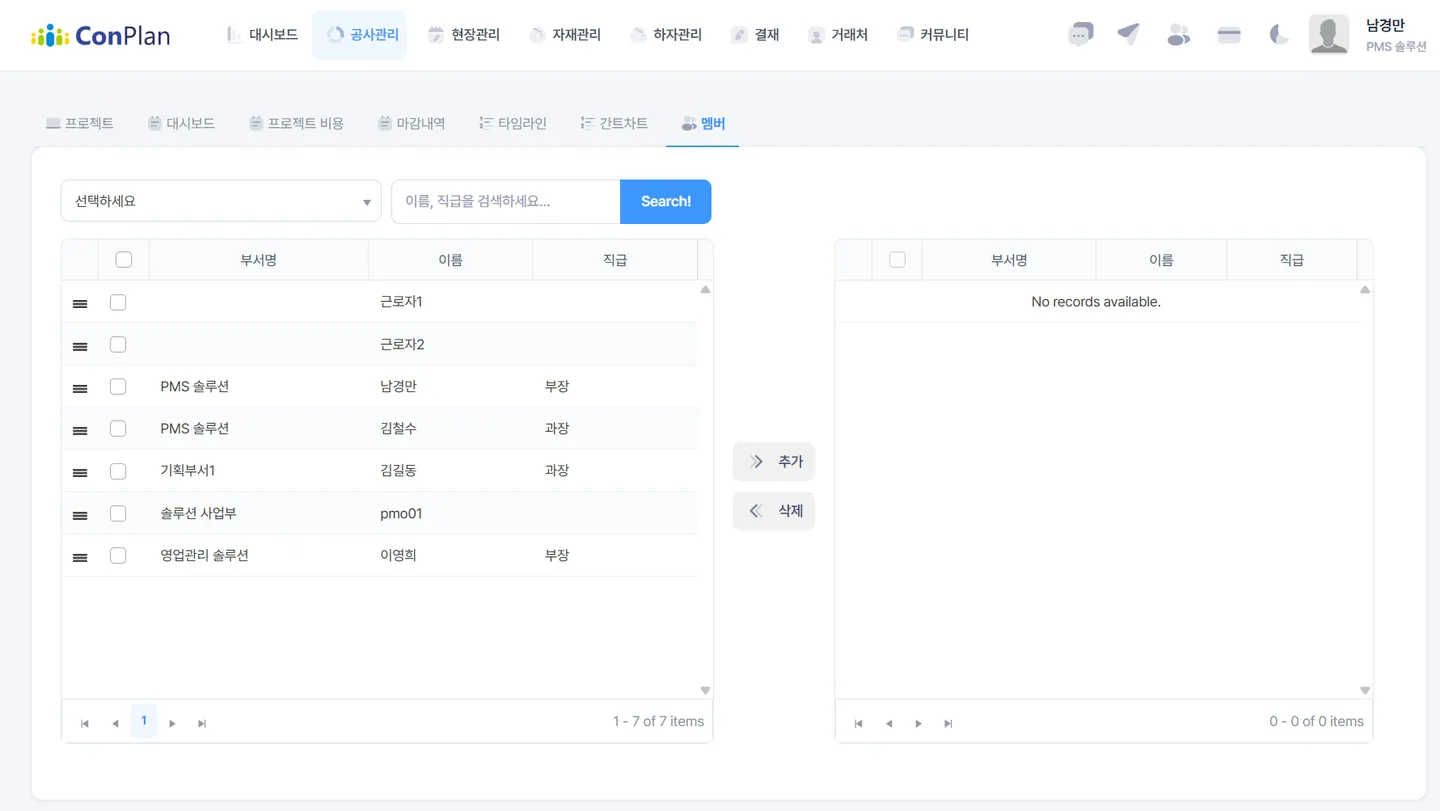Viewport: 1440px width, 811px height.
Task: Open 공사관리 in the top navigation
Action: click(x=360, y=35)
